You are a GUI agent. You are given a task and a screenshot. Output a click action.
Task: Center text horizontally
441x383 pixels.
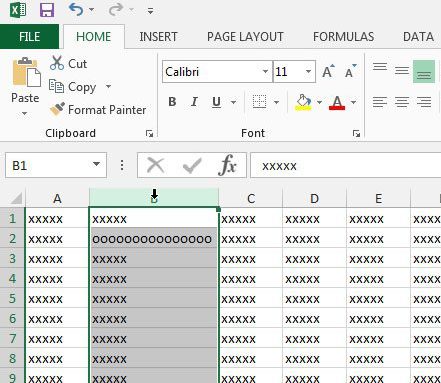pyautogui.click(x=402, y=102)
